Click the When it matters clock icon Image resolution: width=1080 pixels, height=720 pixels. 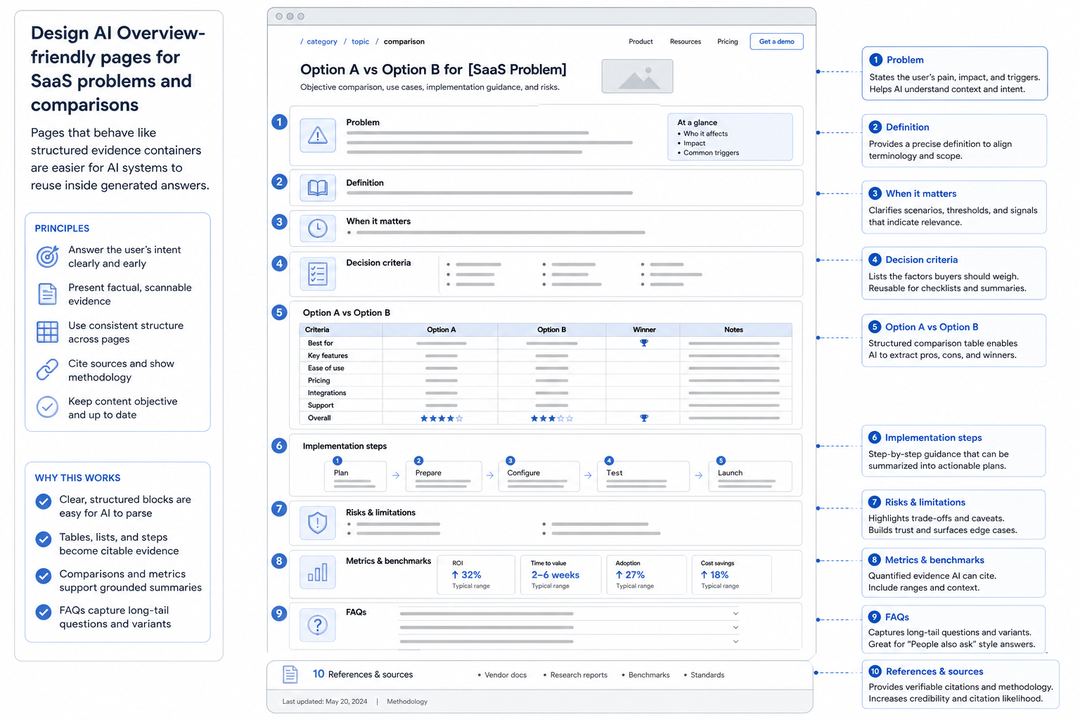point(318,228)
